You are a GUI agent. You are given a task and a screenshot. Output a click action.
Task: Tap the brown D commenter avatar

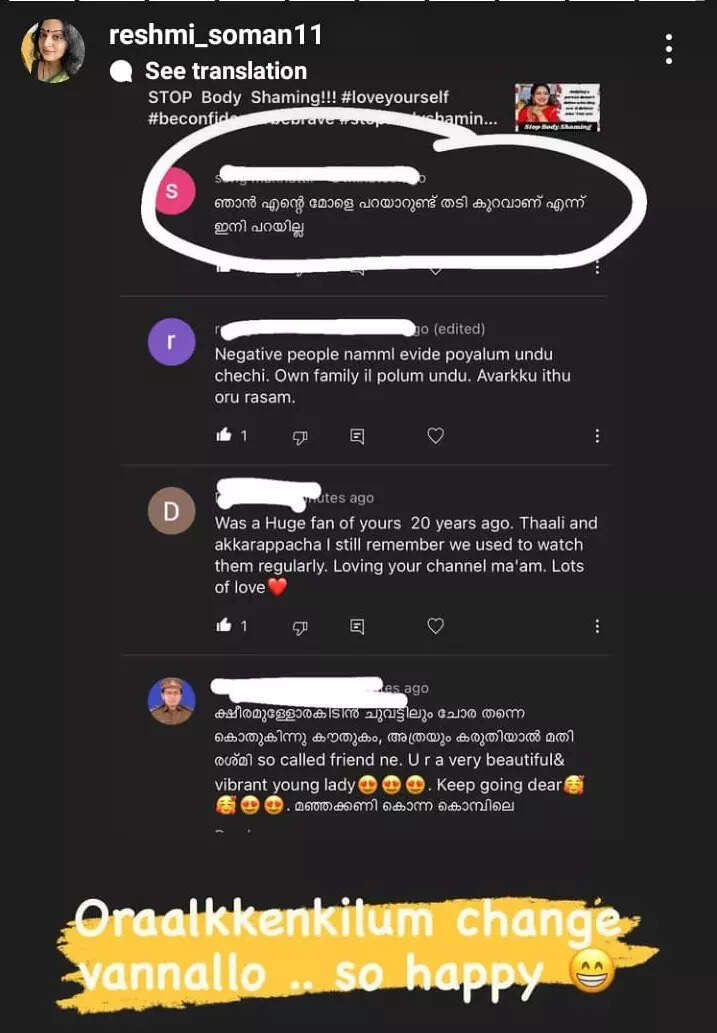pyautogui.click(x=171, y=511)
